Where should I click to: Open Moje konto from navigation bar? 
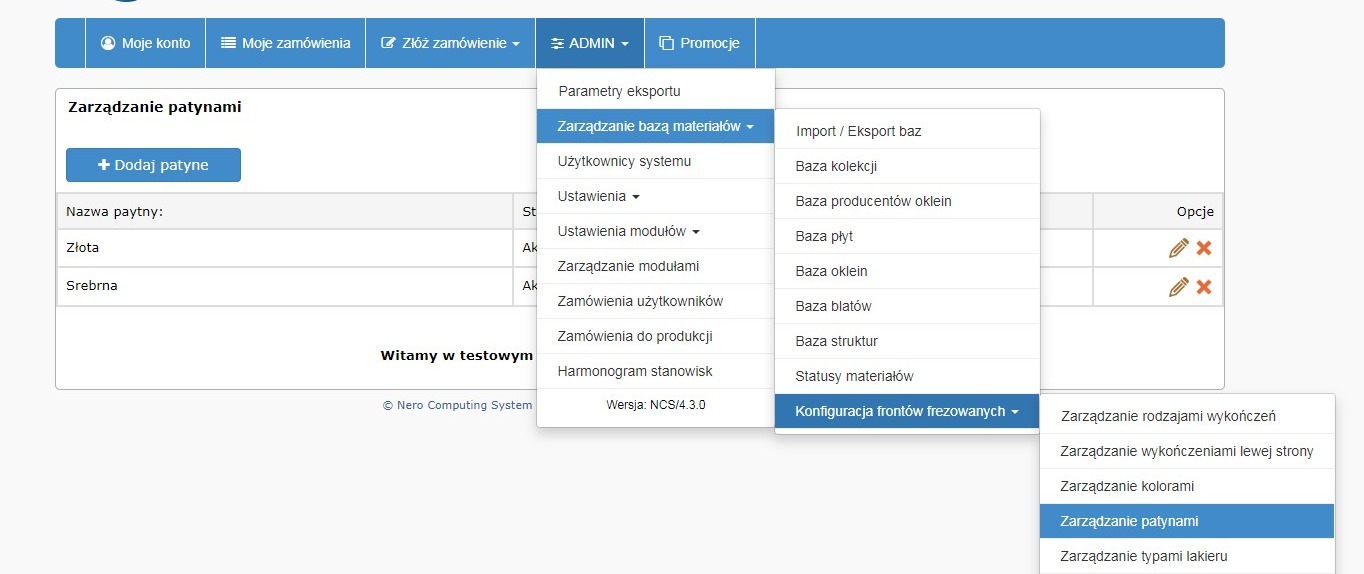tap(145, 43)
